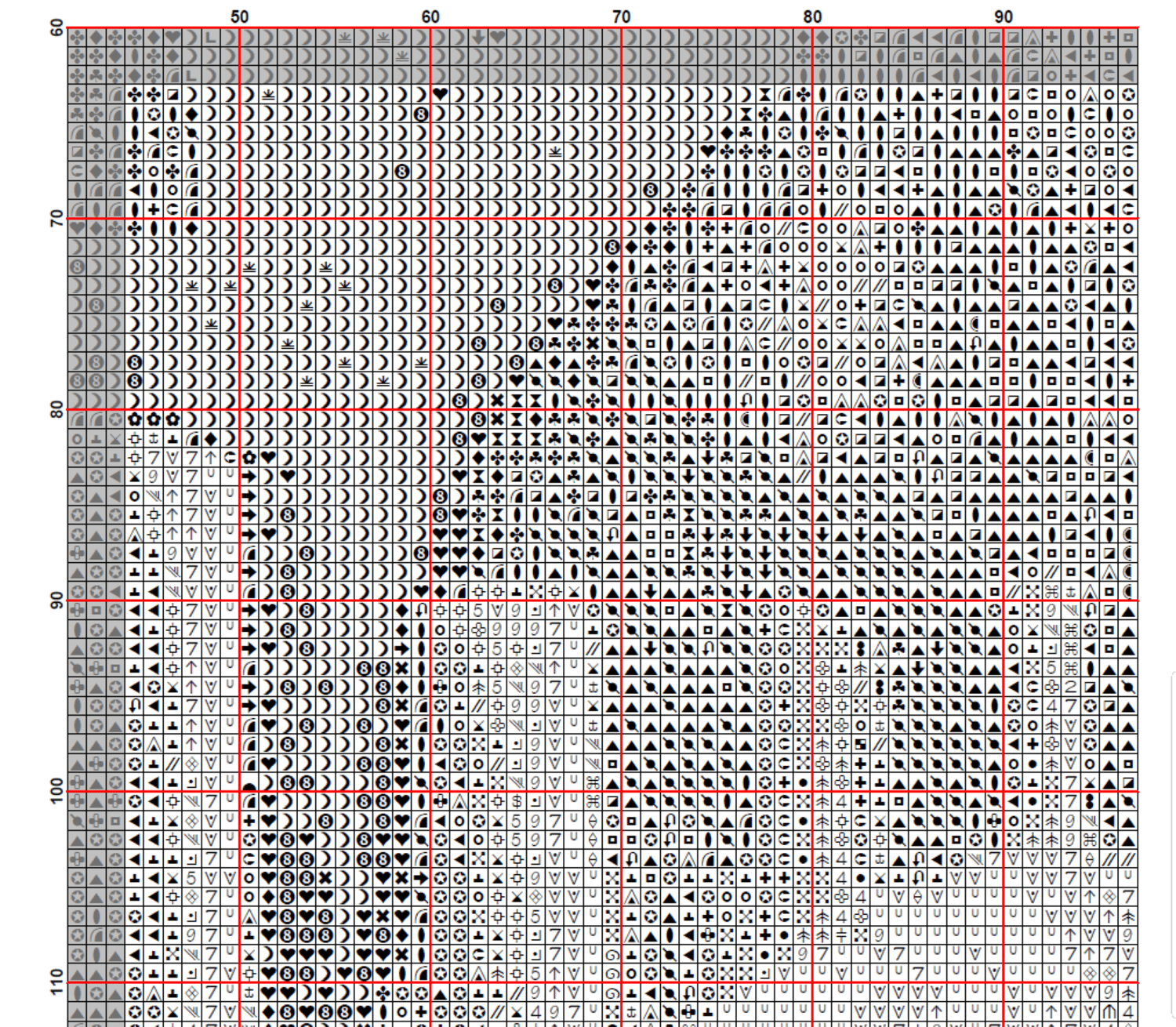Click column ruler label 80 at top
Image resolution: width=1176 pixels, height=1027 pixels.
(x=812, y=16)
